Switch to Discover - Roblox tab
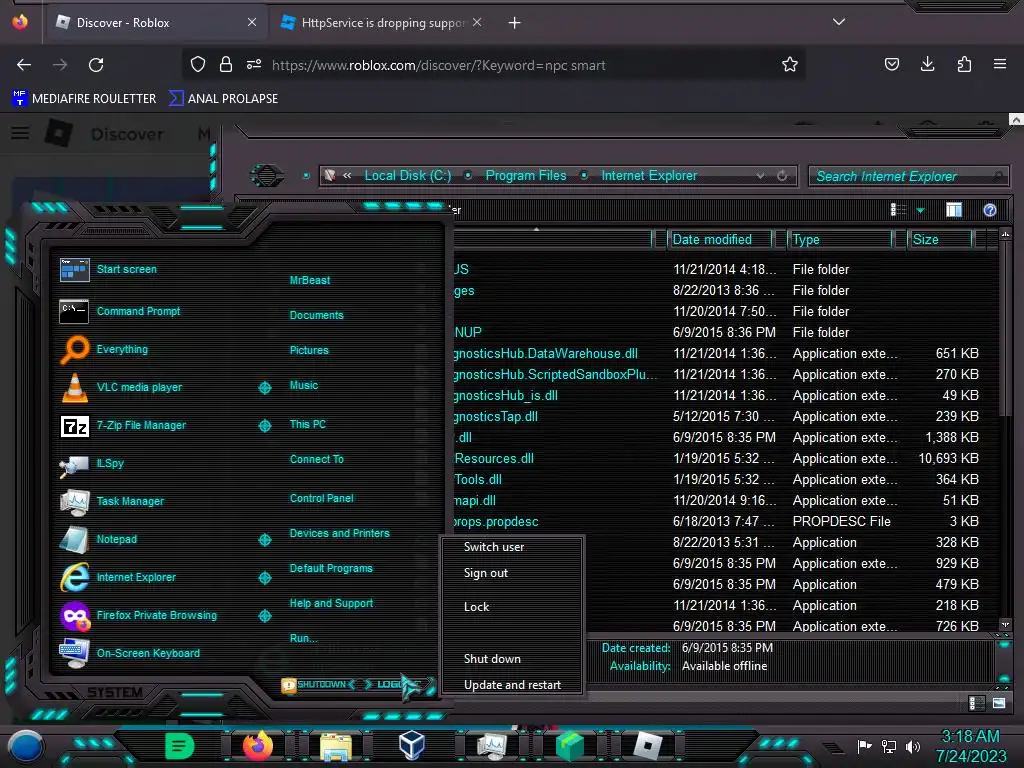1024x768 pixels. [156, 23]
